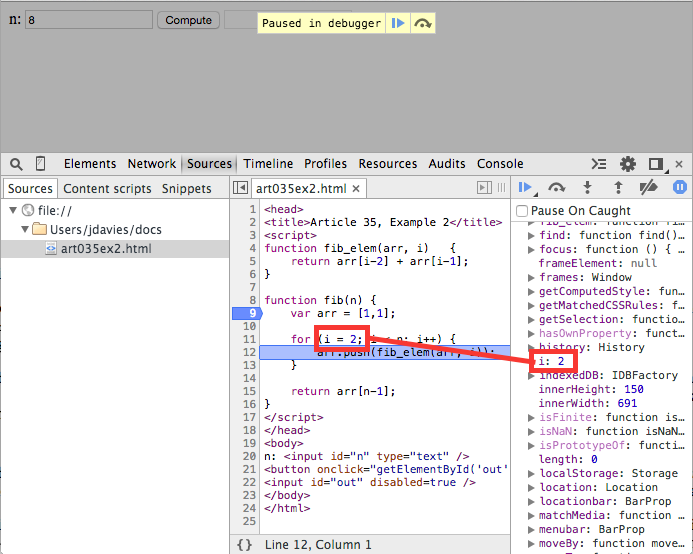Expand the isFinite function entry
Viewport: 693px width, 554px height.
pyautogui.click(x=532, y=418)
